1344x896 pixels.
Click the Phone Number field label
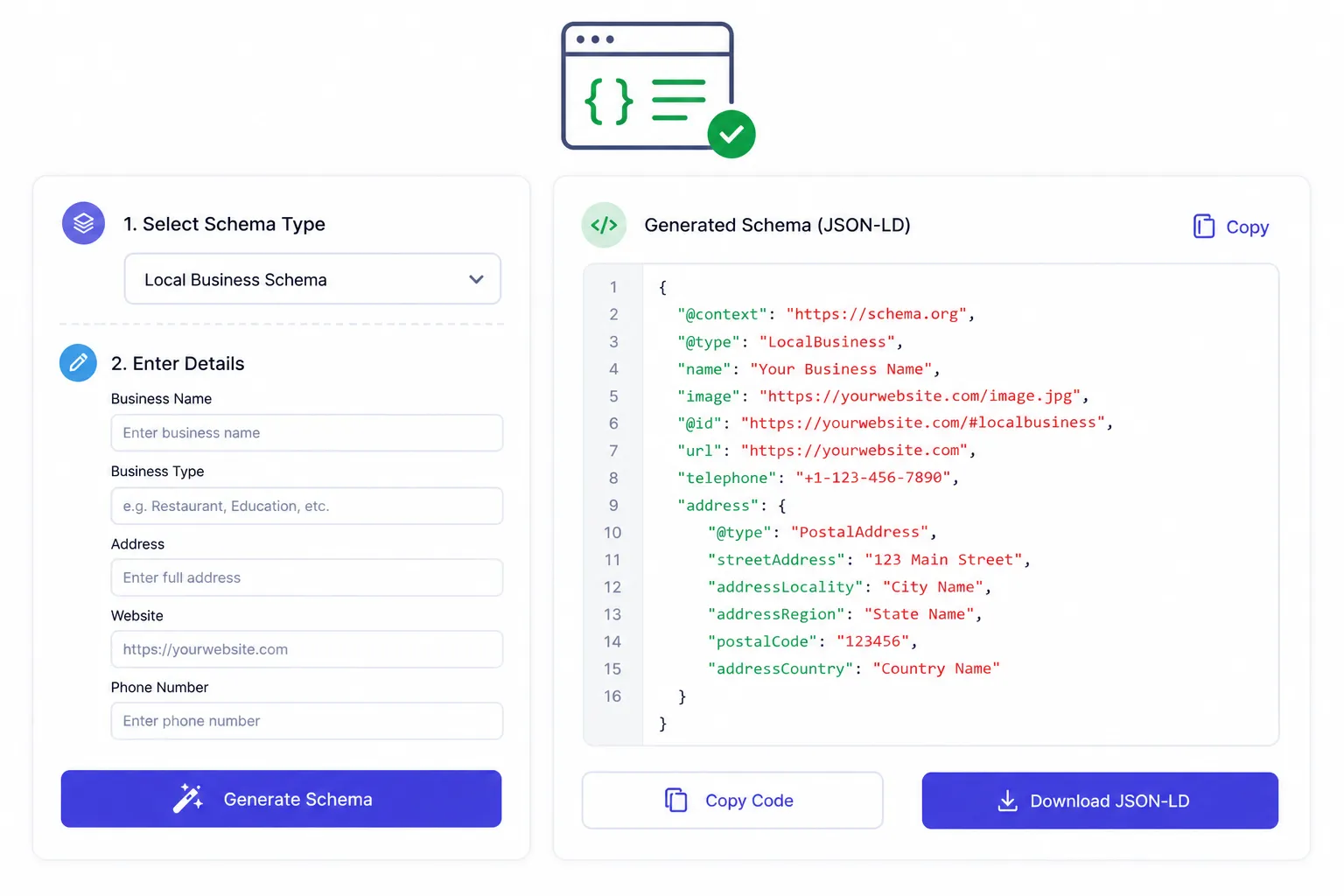tap(159, 688)
